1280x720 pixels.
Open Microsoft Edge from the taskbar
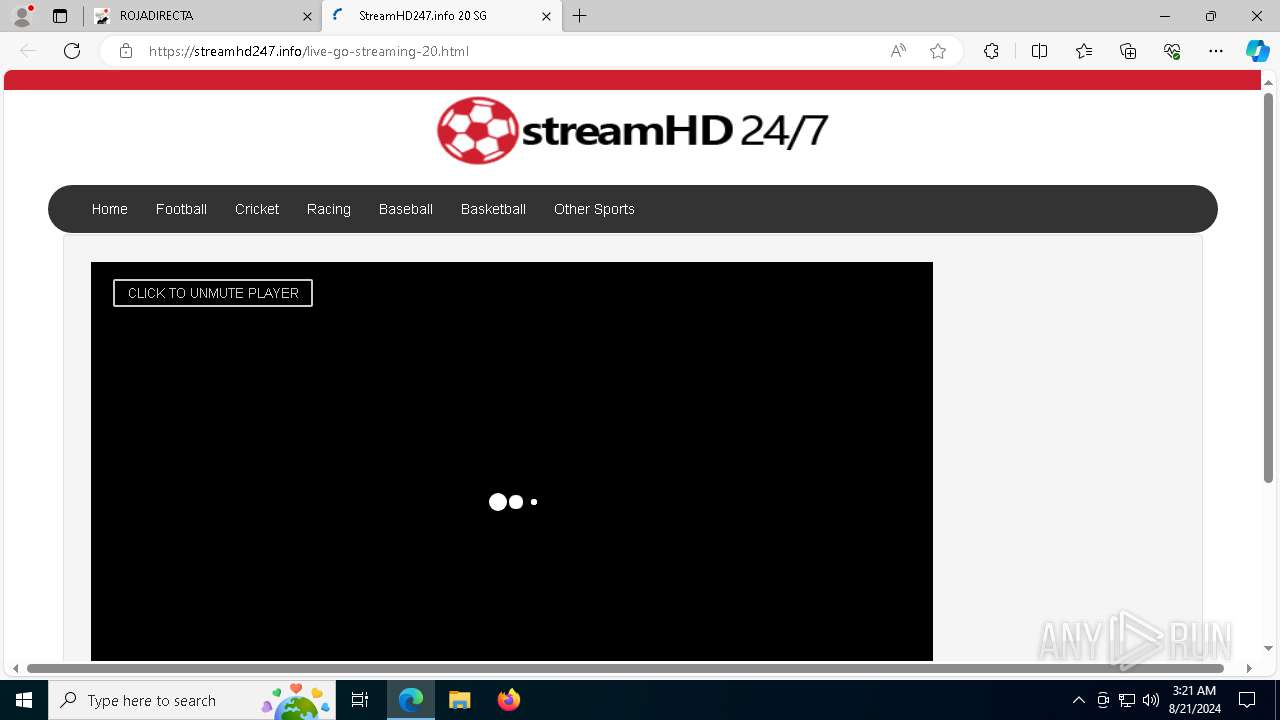(411, 700)
